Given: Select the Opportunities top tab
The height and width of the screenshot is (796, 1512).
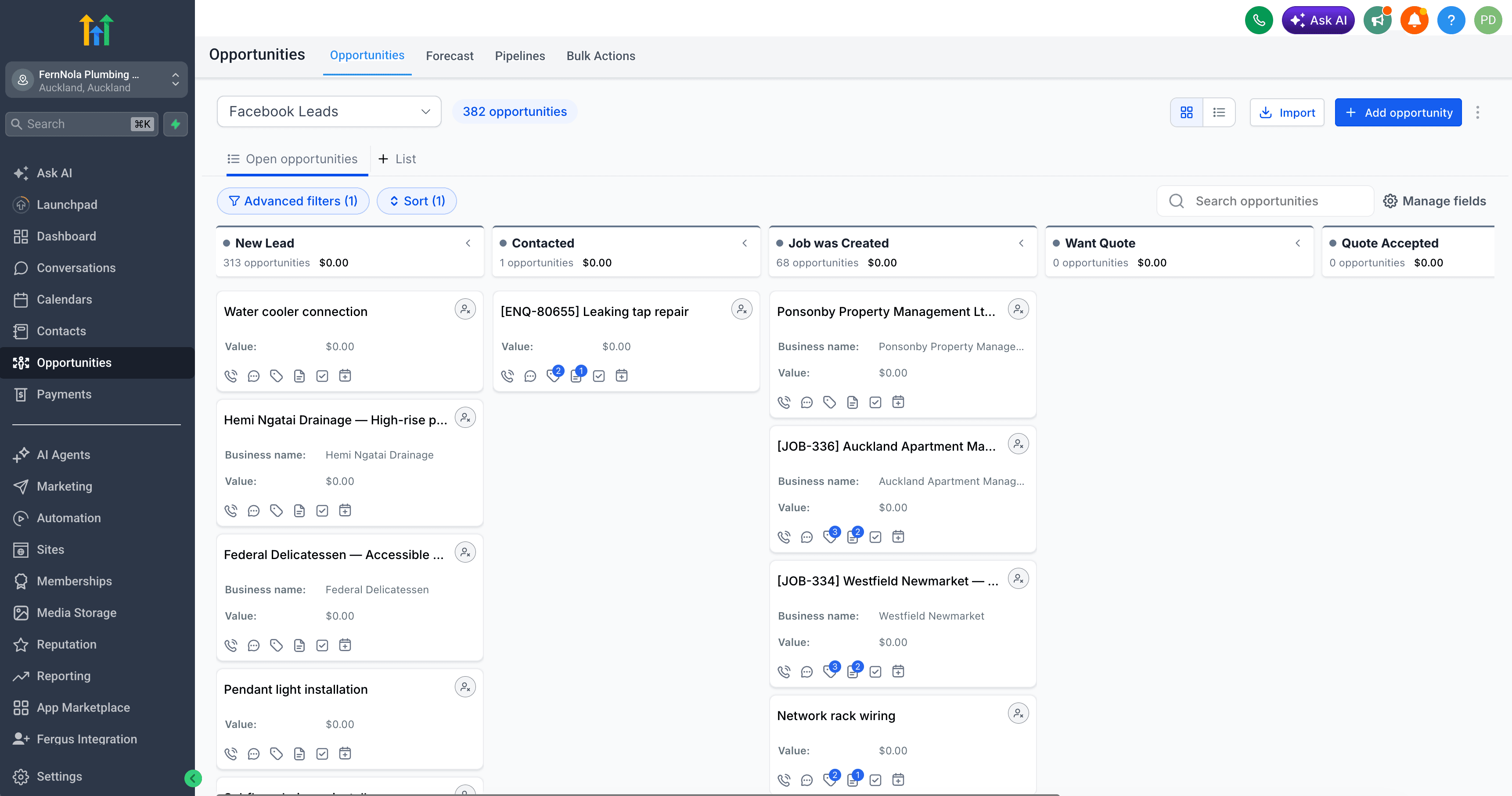Looking at the screenshot, I should pyautogui.click(x=367, y=55).
